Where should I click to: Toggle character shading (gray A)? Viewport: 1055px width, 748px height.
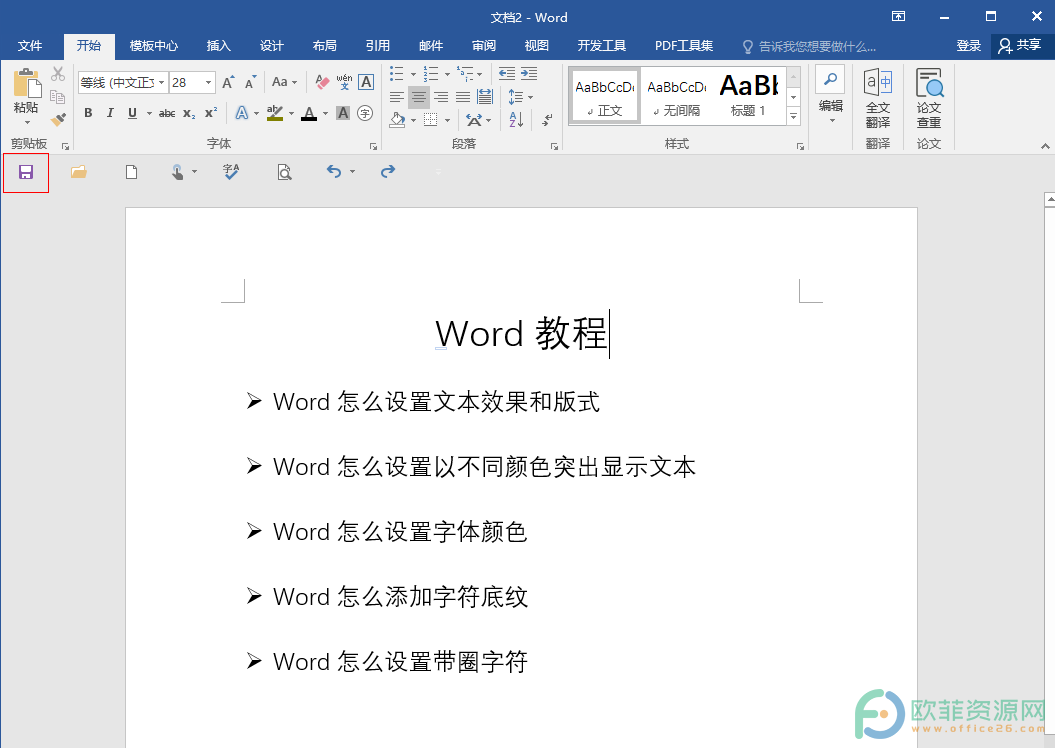pos(343,113)
